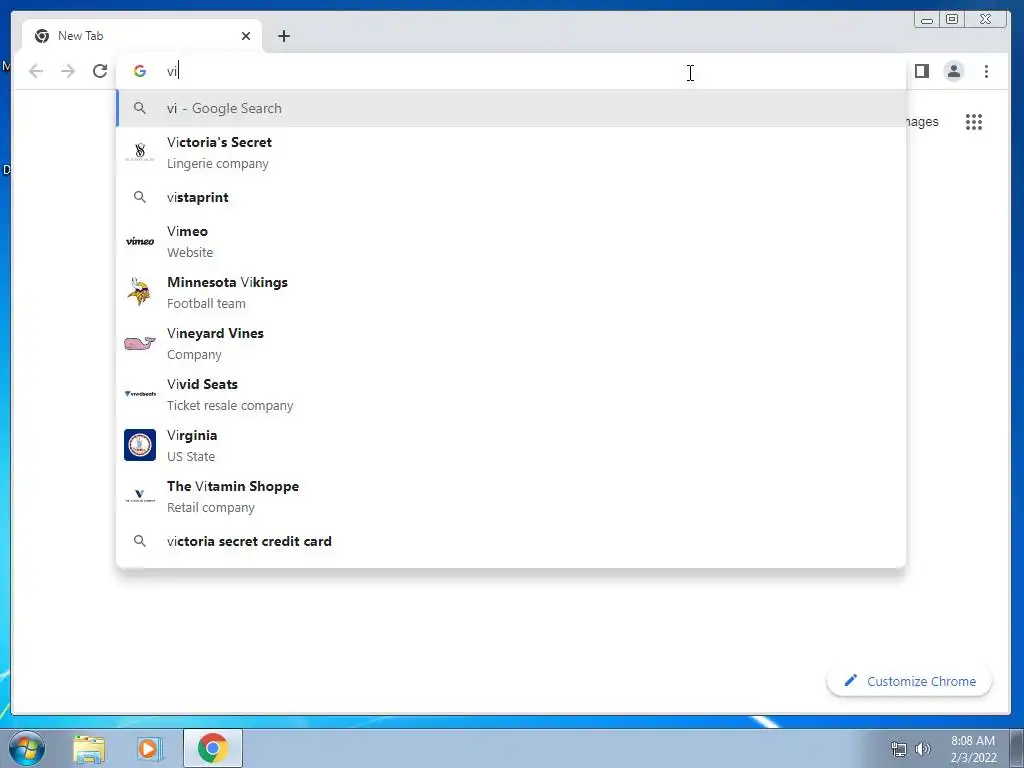Click the Chrome icon in the taskbar
Viewport: 1024px width, 768px height.
(213, 748)
